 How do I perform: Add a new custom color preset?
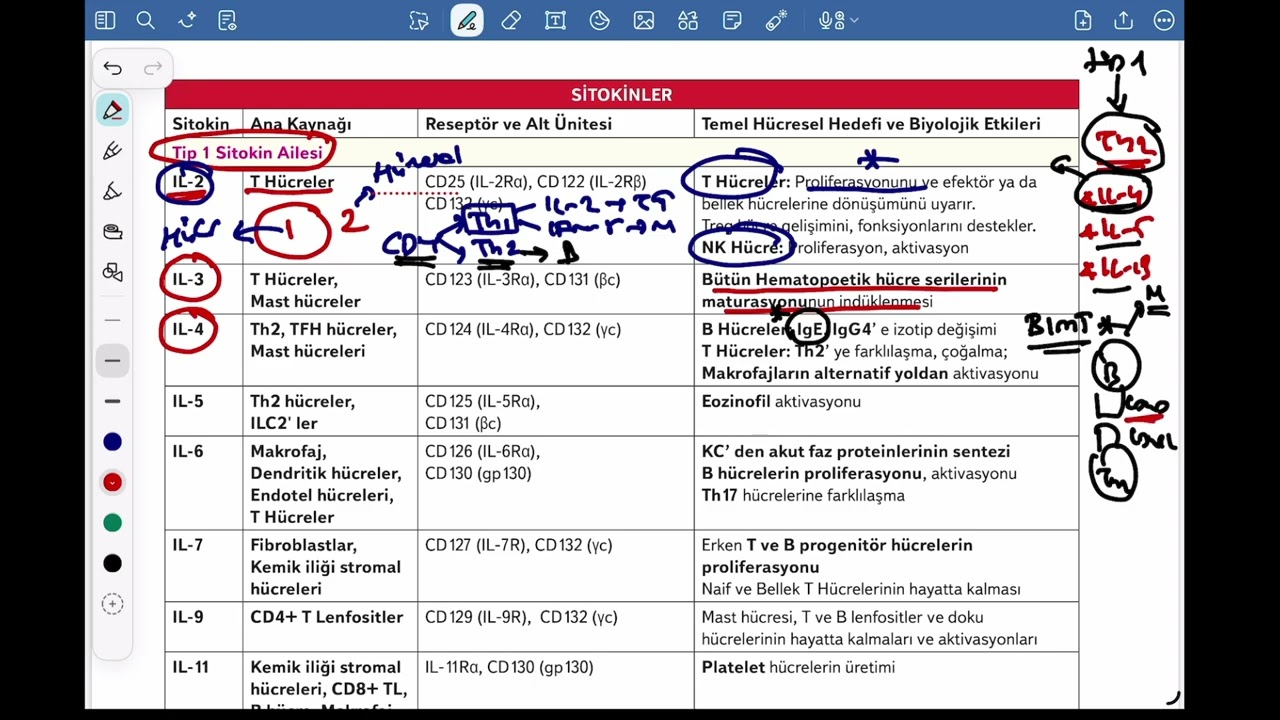[x=112, y=604]
